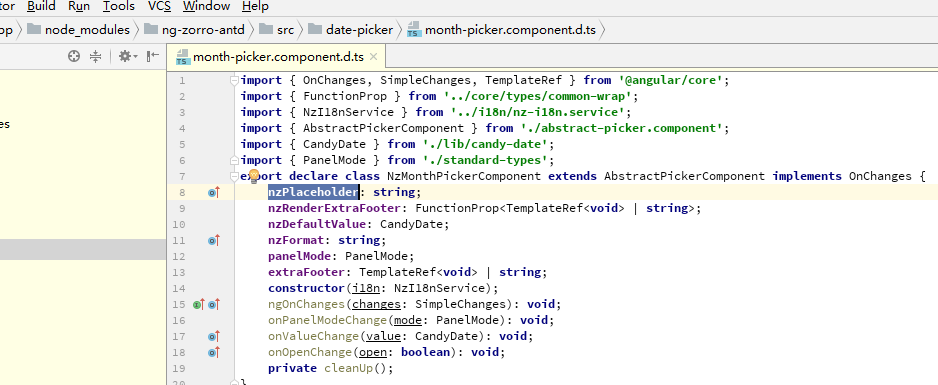Open the Run menu
The height and width of the screenshot is (385, 938).
point(79,7)
